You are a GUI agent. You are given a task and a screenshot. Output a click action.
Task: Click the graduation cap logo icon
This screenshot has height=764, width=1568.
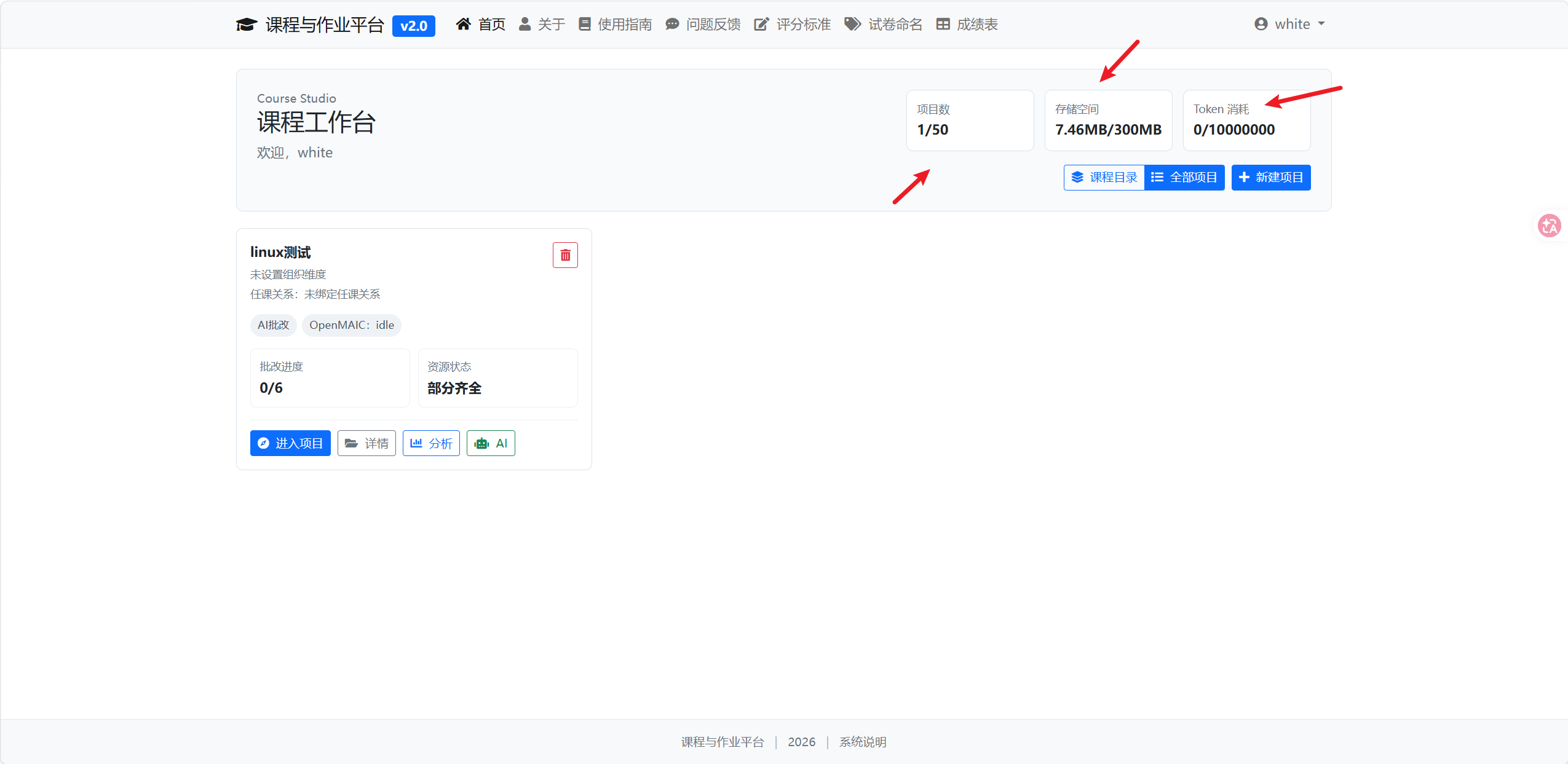tap(247, 25)
